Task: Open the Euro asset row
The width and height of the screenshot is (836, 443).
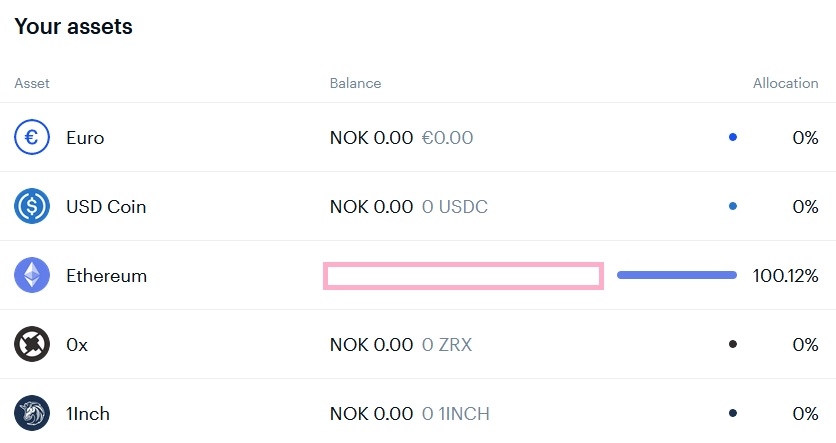Action: [85, 137]
